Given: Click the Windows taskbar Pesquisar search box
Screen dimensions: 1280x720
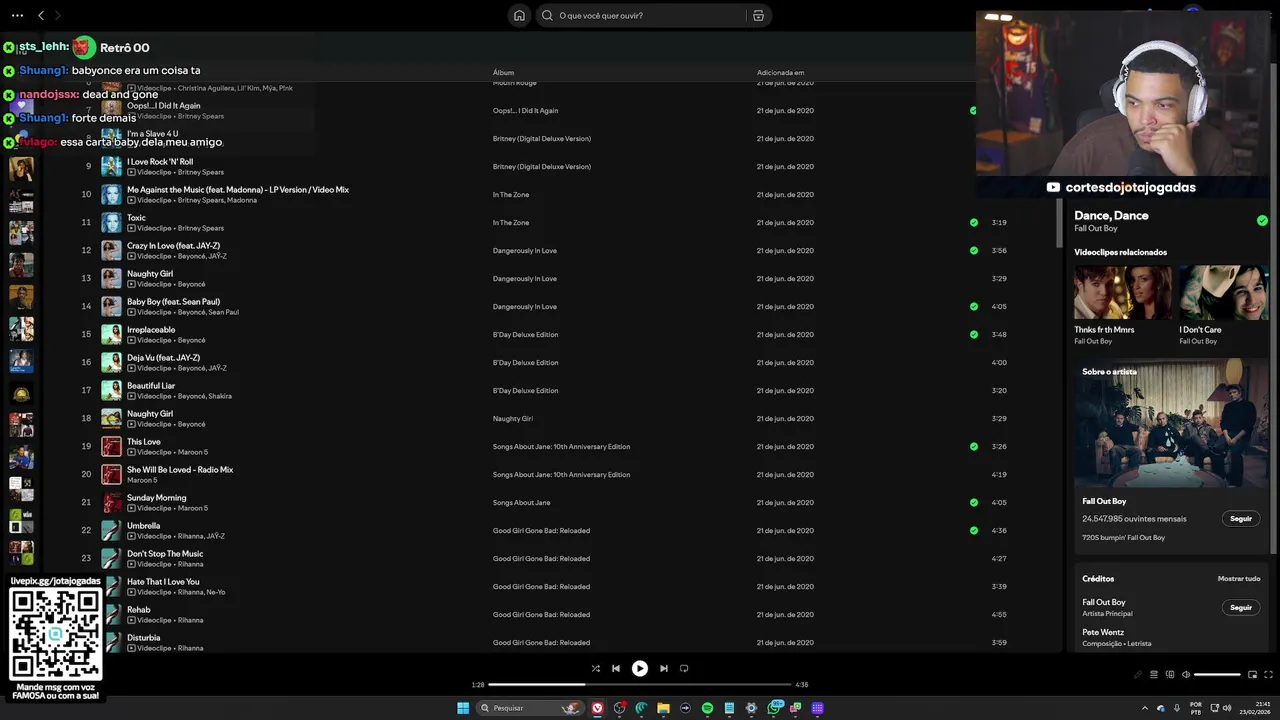Looking at the screenshot, I should pos(529,708).
